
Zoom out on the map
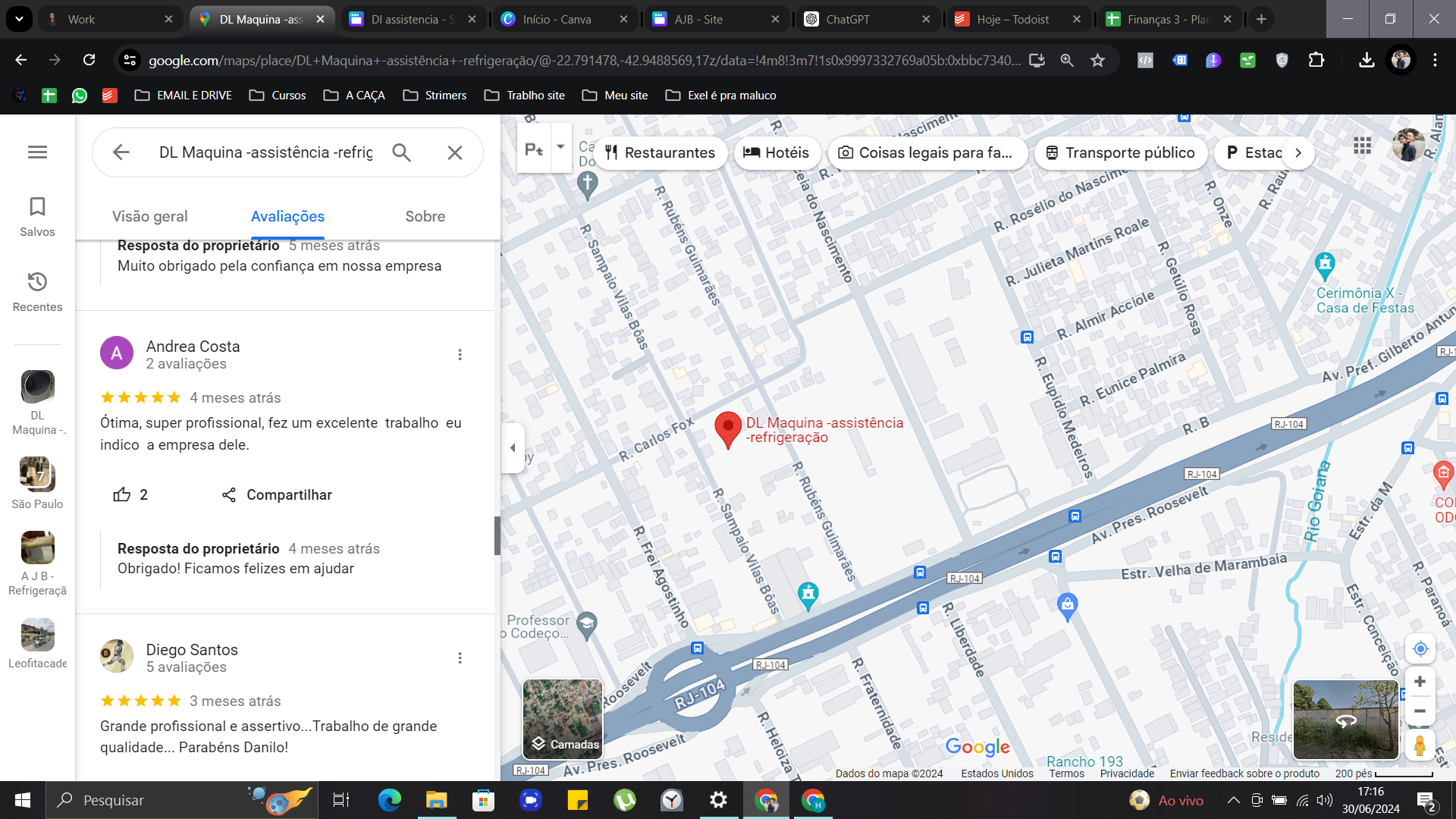pyautogui.click(x=1420, y=711)
